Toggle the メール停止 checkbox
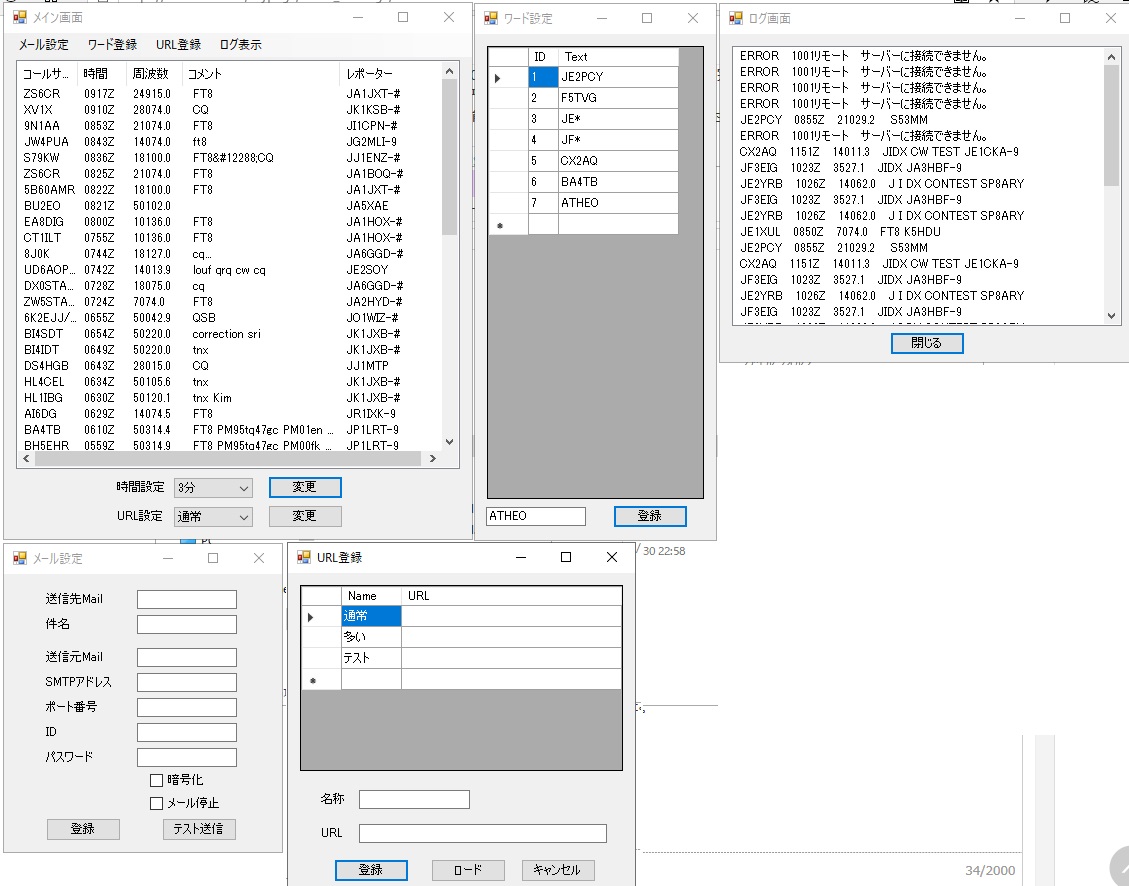Image resolution: width=1129 pixels, height=886 pixels. [x=156, y=803]
